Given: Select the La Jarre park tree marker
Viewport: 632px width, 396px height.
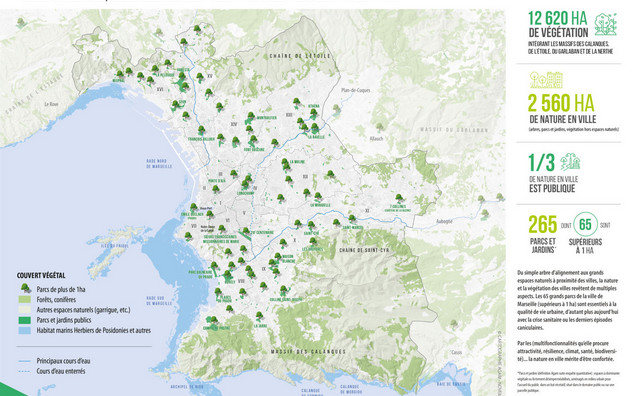Looking at the screenshot, I should click(x=259, y=316).
